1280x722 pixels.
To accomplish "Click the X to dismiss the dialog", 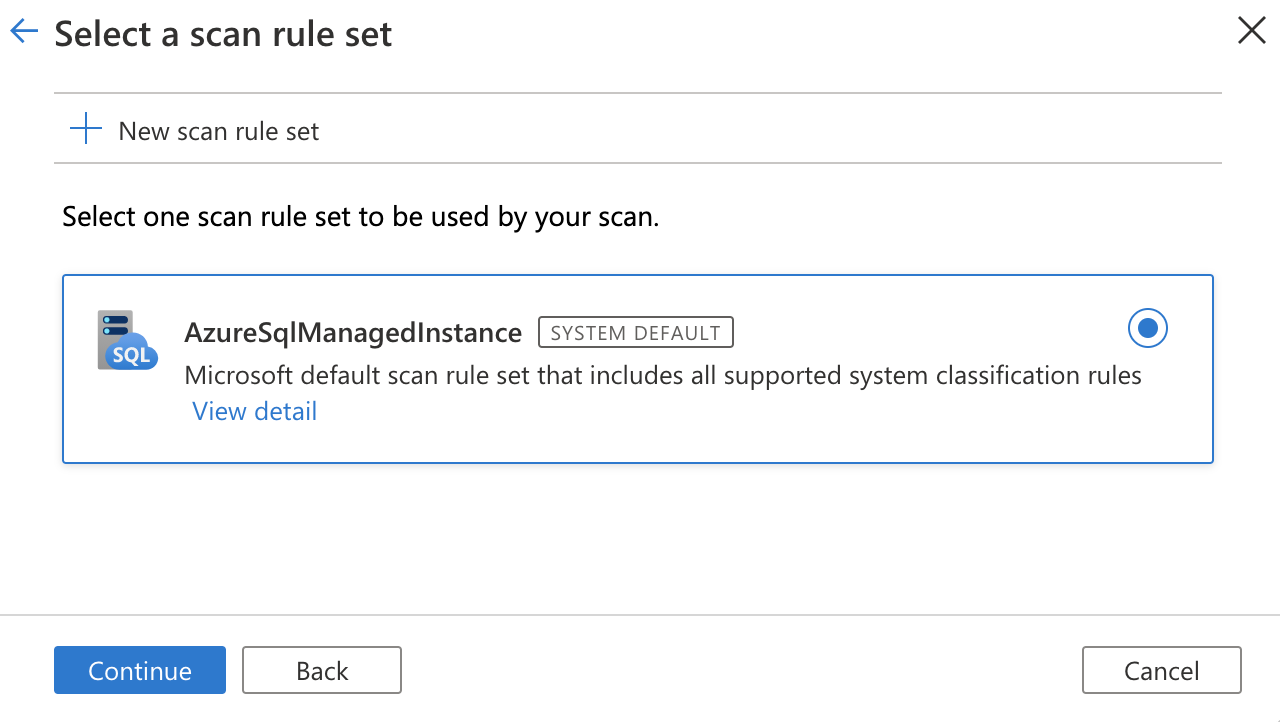I will (x=1251, y=30).
